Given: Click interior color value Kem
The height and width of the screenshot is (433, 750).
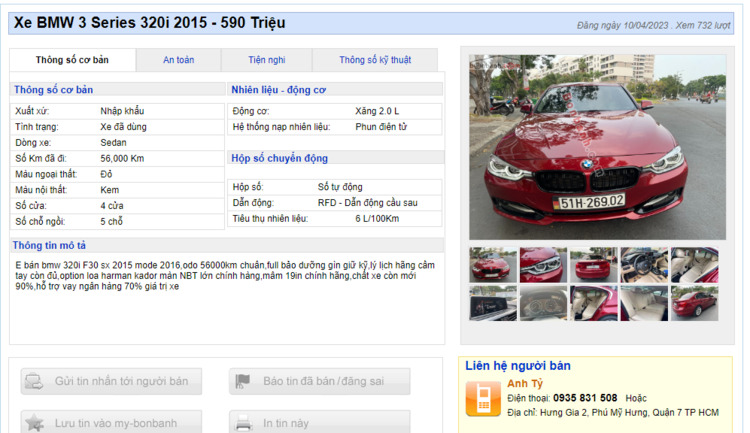Looking at the screenshot, I should 110,190.
